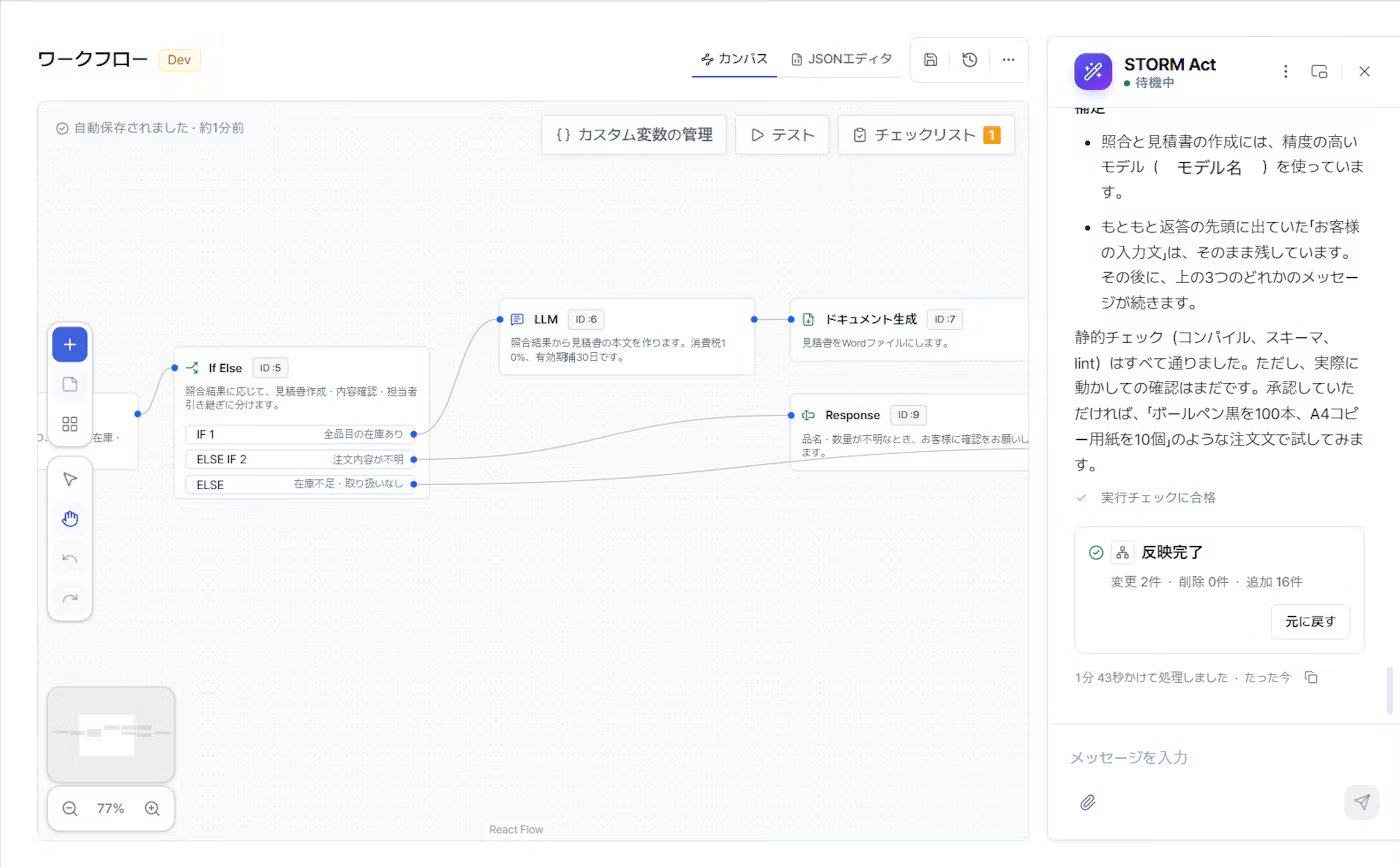
Task: Click the redo arrow icon
Action: [x=70, y=599]
